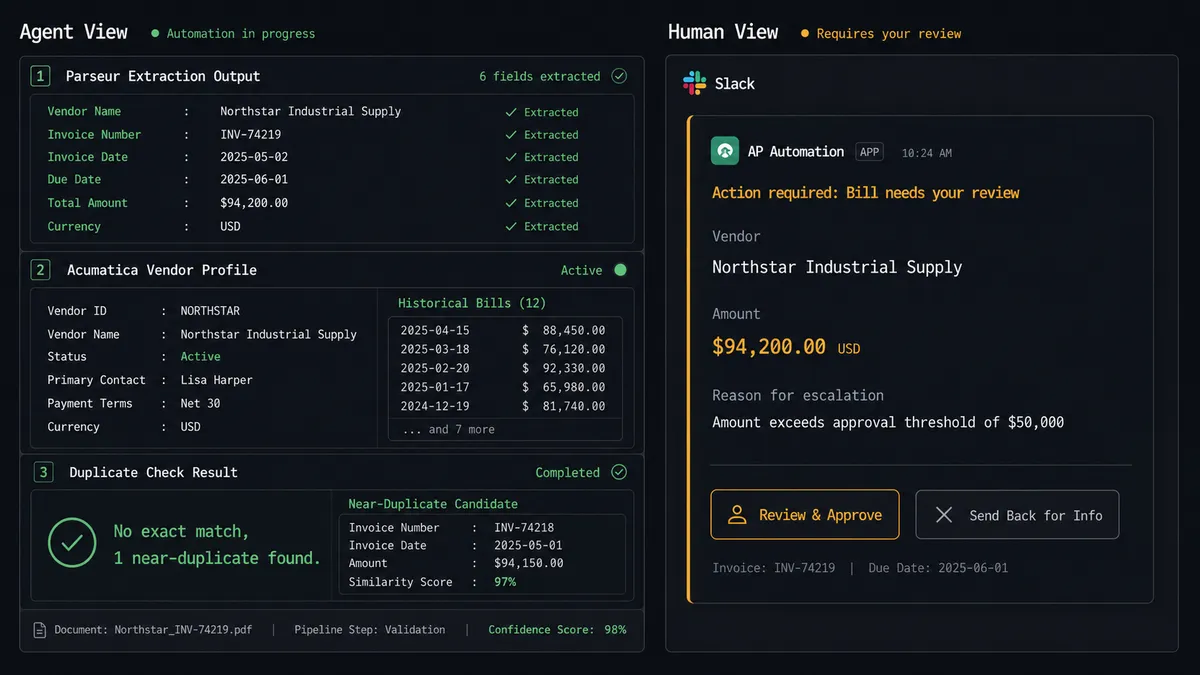Click the Near-Duplicate Candidate heading
This screenshot has height=675, width=1200.
pos(433,504)
